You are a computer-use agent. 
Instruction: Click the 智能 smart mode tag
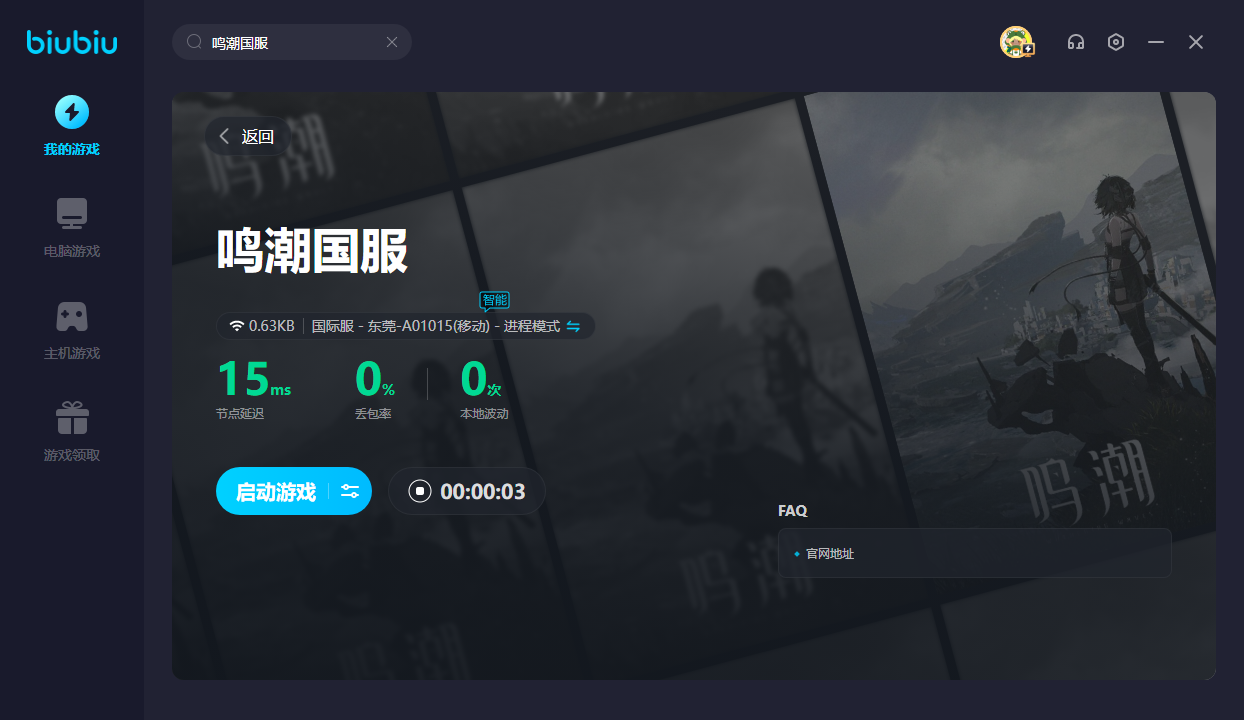(x=494, y=299)
